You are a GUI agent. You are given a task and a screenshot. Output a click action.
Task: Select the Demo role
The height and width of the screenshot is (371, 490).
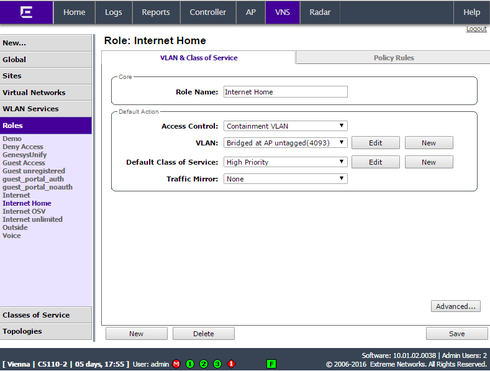12,138
